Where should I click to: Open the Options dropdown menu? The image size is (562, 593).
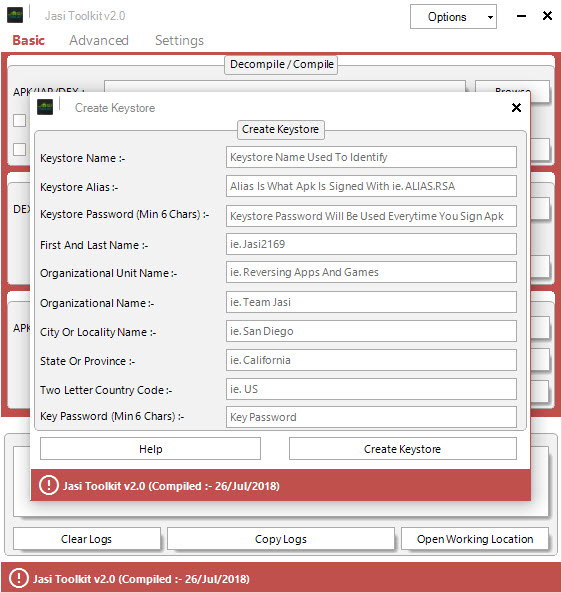pyautogui.click(x=453, y=17)
